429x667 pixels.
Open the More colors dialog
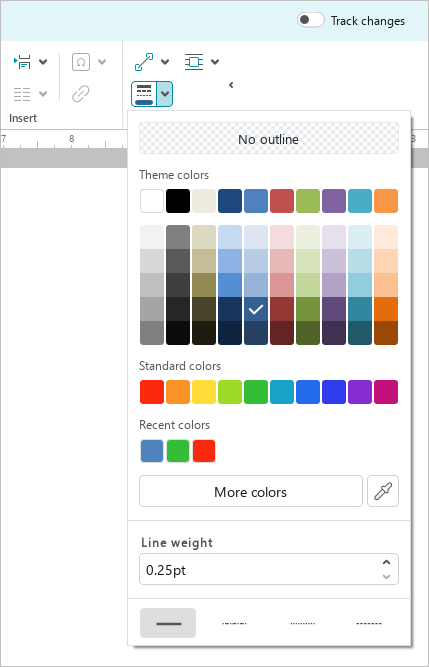pyautogui.click(x=251, y=491)
